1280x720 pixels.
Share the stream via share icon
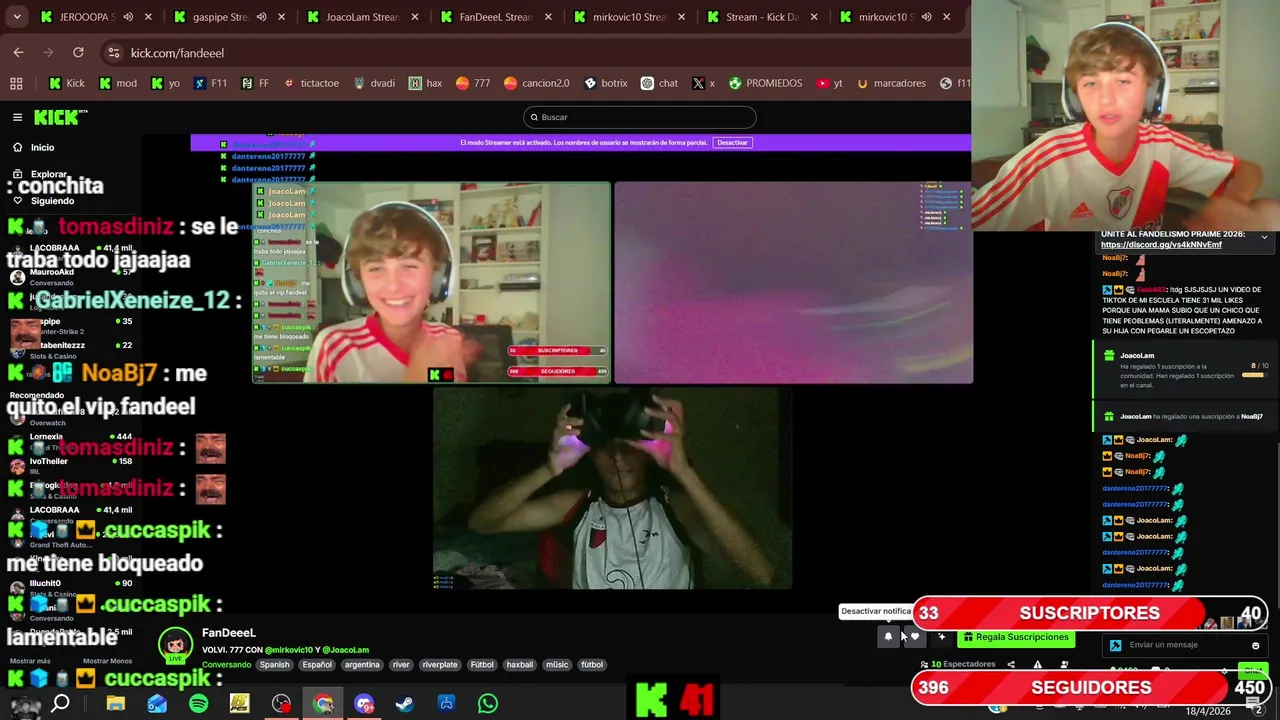tap(1011, 664)
